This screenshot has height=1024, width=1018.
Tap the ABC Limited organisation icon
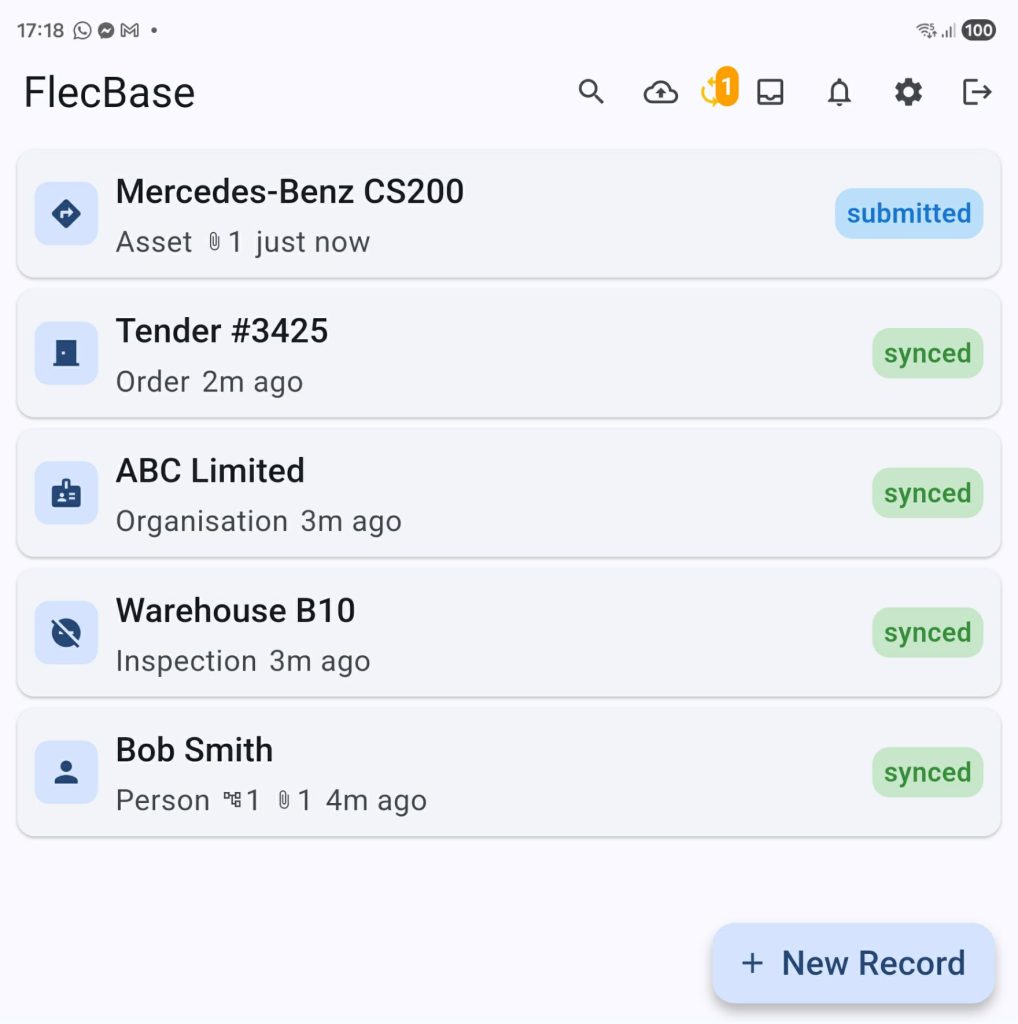[66, 493]
